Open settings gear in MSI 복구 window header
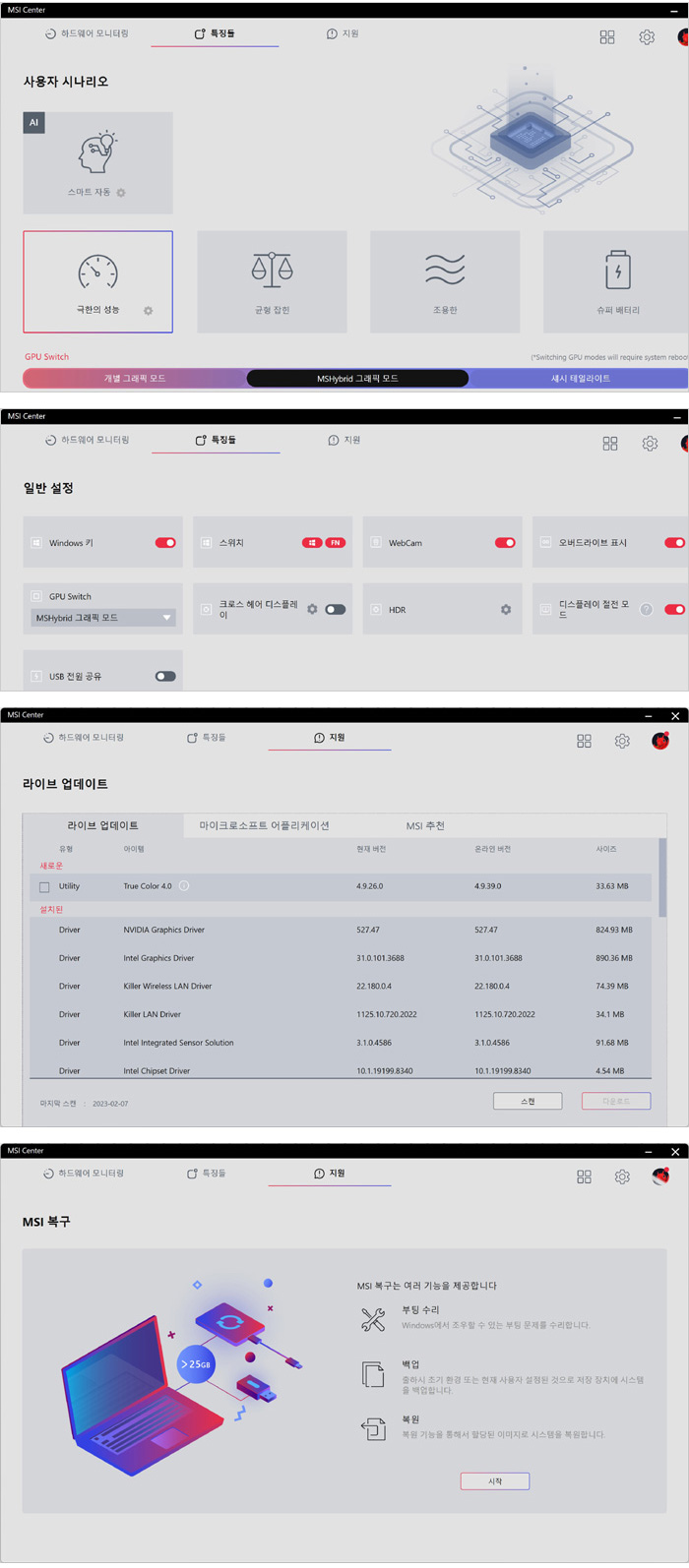The width and height of the screenshot is (689, 1568). click(622, 1176)
